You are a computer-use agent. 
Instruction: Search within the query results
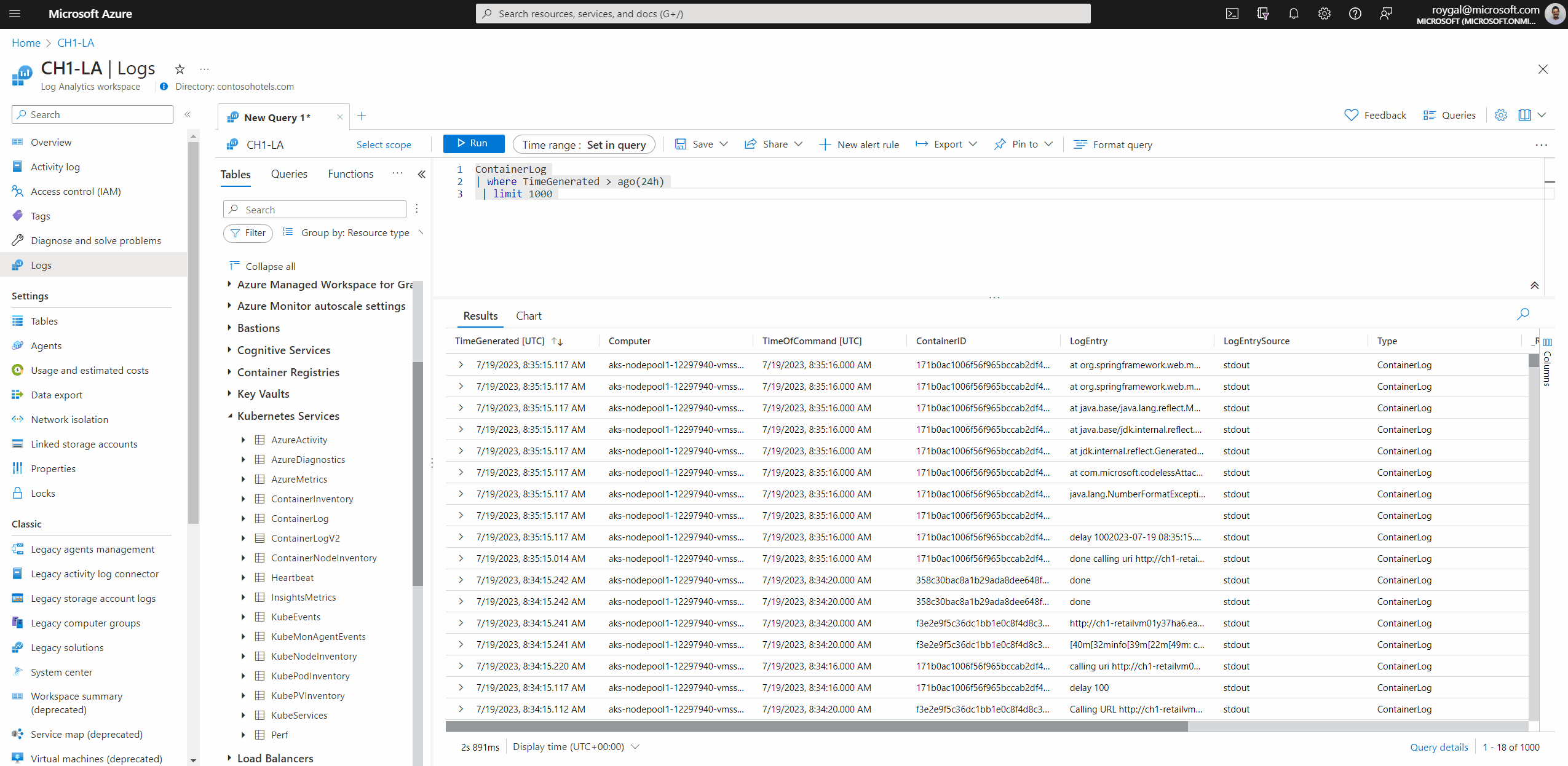(x=1524, y=314)
